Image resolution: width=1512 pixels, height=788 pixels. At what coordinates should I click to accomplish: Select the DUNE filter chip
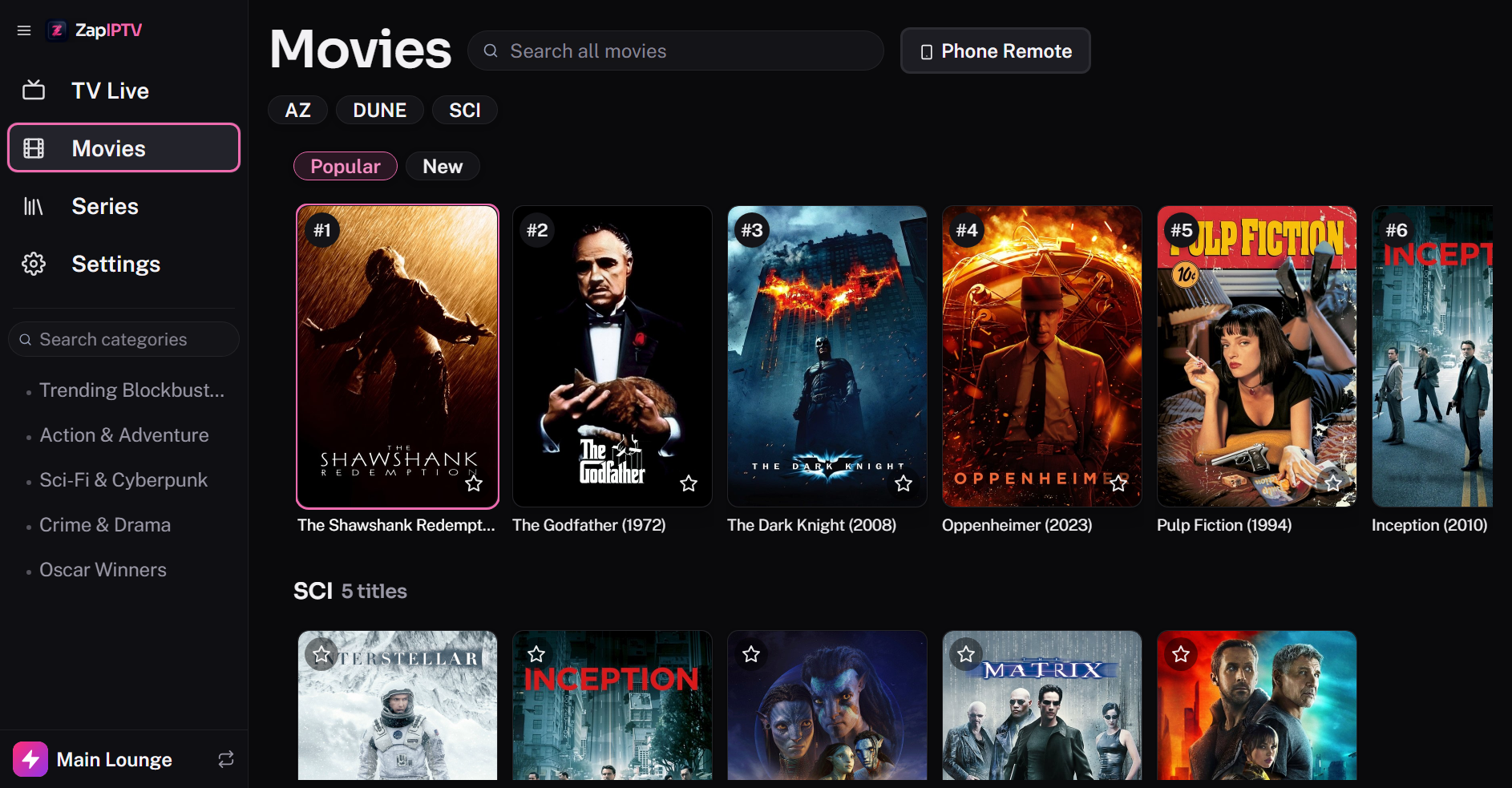[380, 110]
